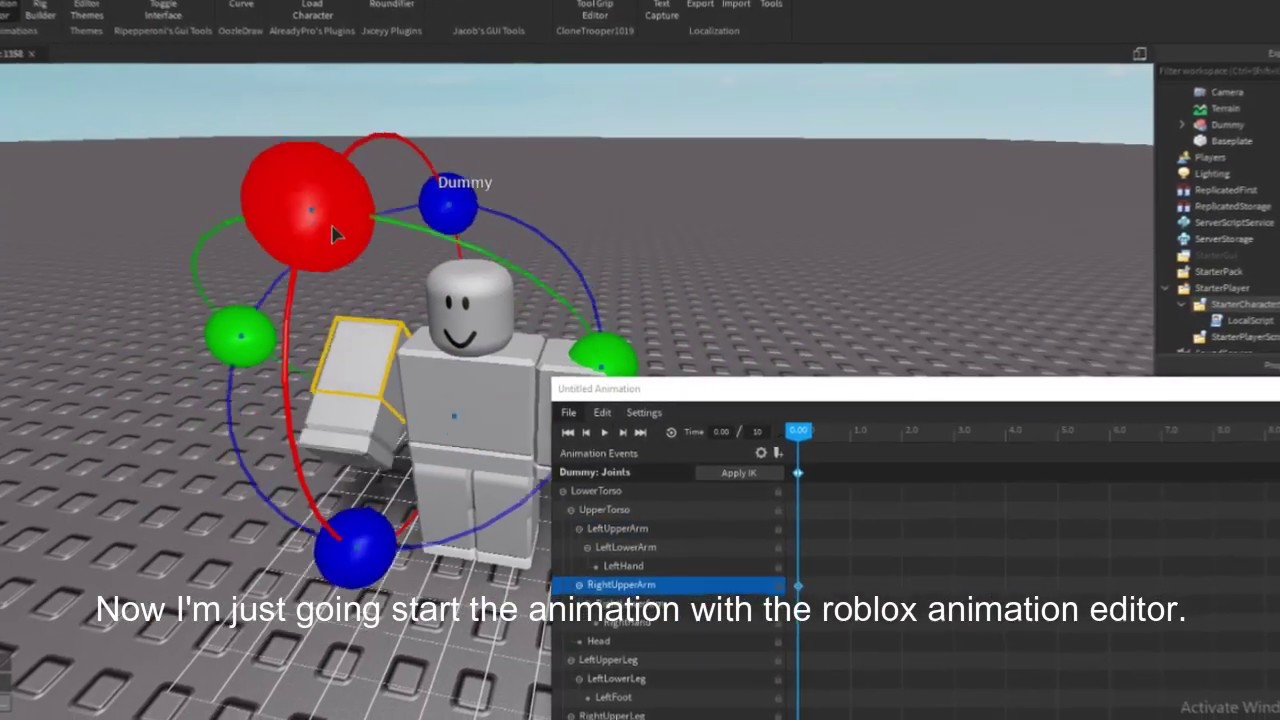Click the blue rotation handle below the dummy
The image size is (1280, 720).
coord(355,546)
